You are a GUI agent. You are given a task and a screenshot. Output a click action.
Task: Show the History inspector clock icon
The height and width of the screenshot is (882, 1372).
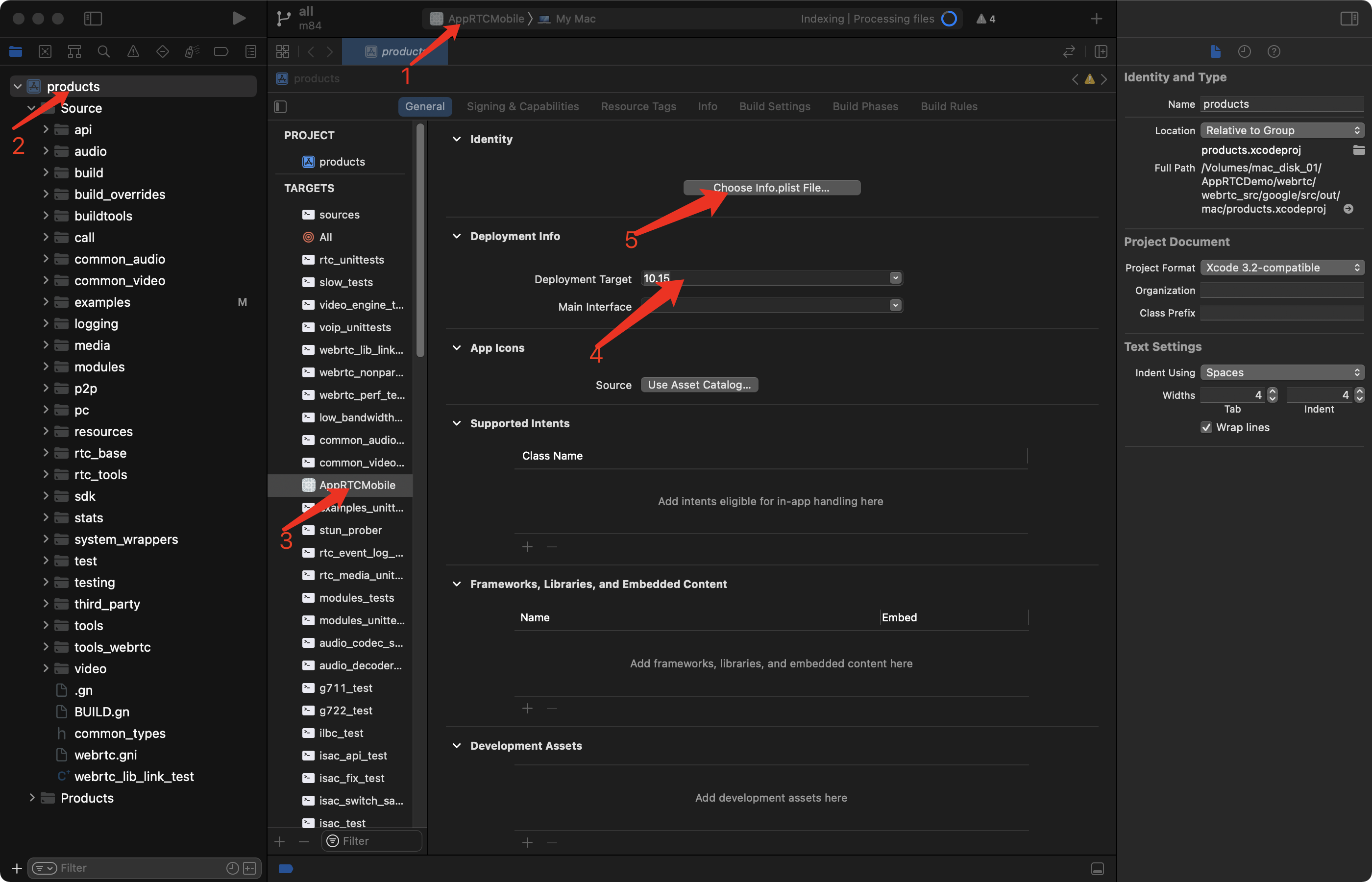pos(1244,51)
